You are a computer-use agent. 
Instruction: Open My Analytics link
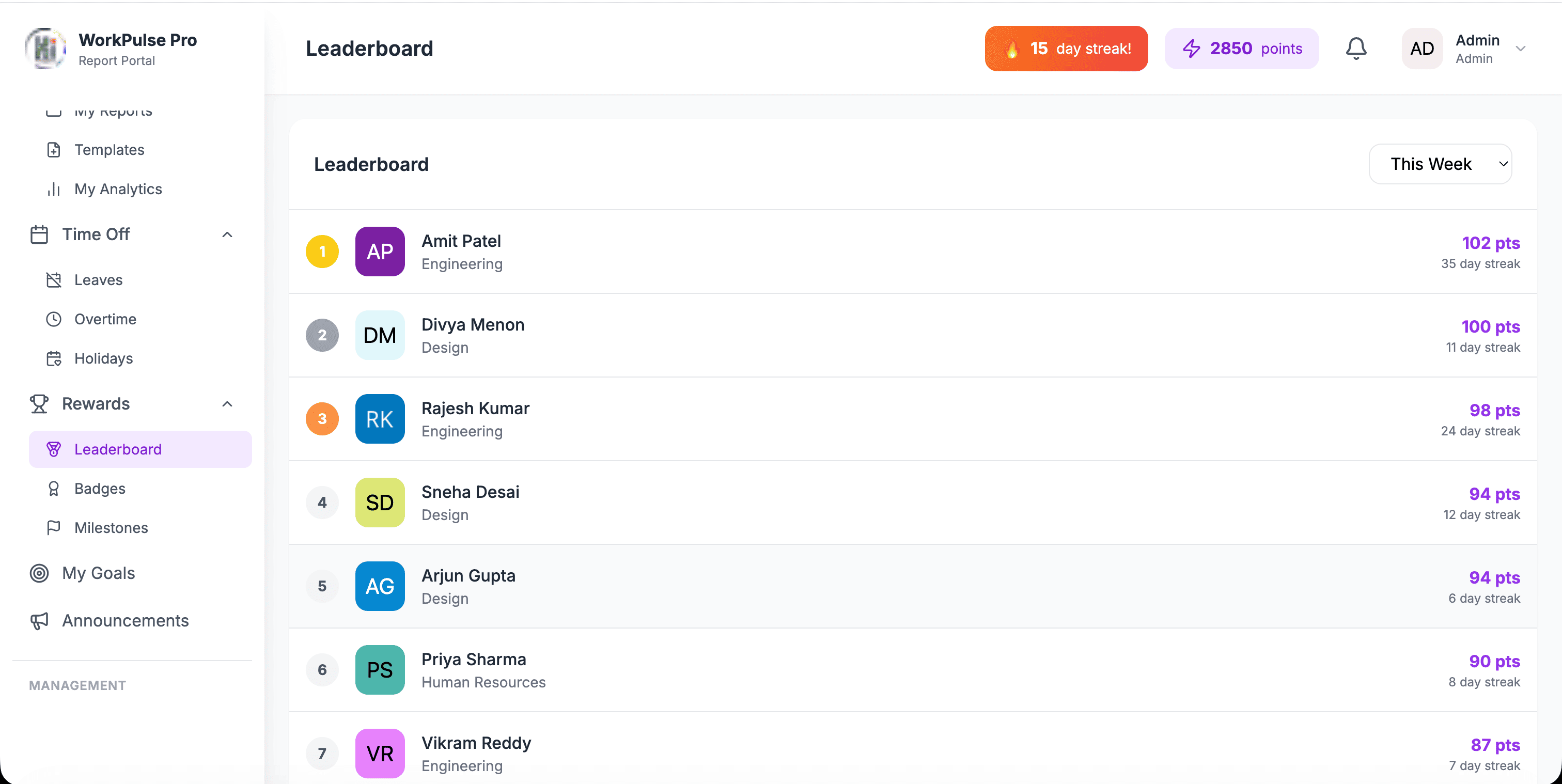(x=118, y=189)
